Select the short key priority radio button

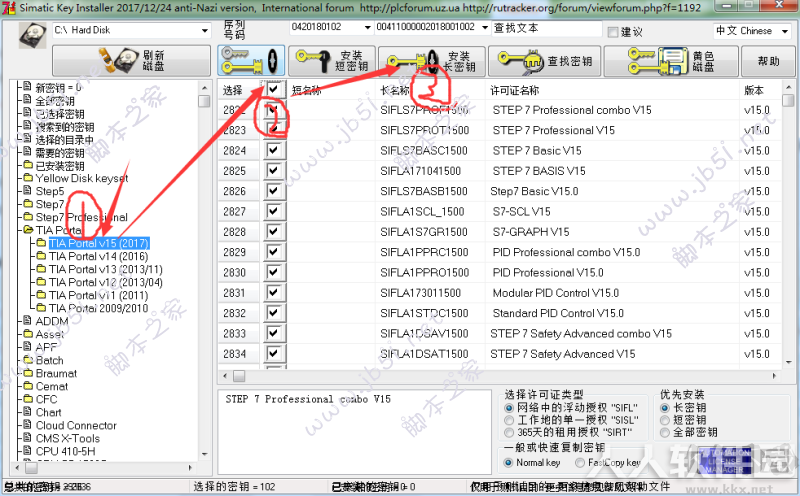[665, 420]
